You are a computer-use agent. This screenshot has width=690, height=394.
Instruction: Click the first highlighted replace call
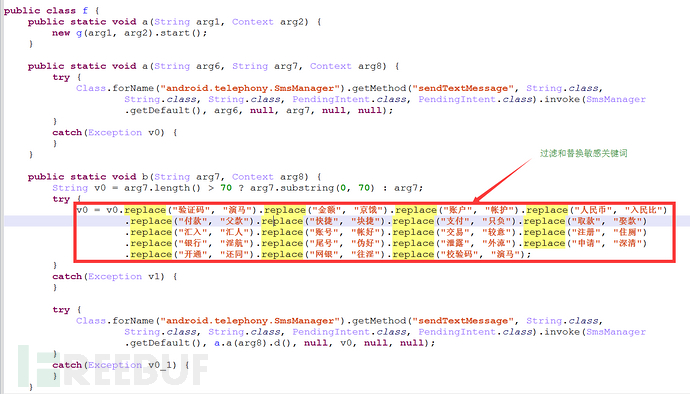click(x=145, y=210)
